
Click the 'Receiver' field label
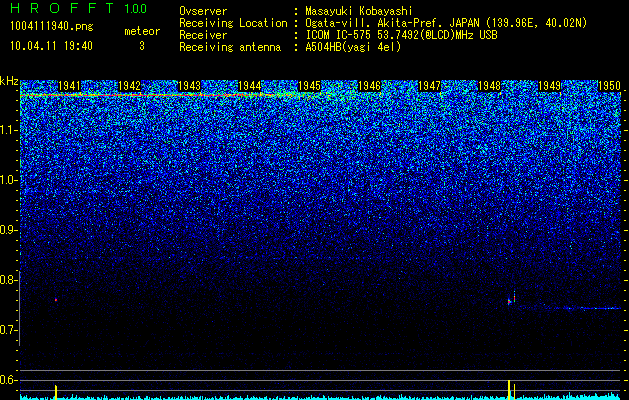coord(203,35)
